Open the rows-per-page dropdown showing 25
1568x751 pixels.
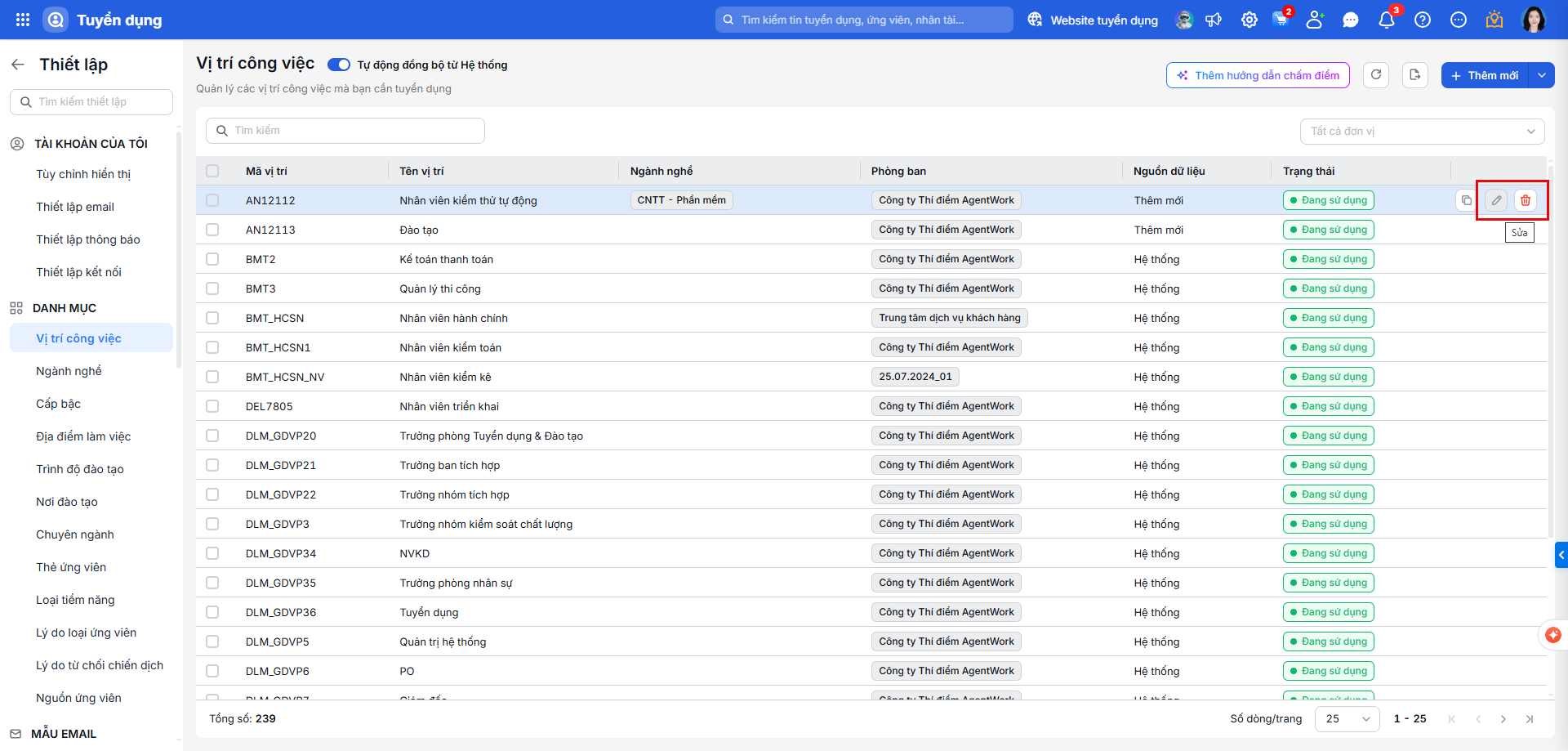1347,719
